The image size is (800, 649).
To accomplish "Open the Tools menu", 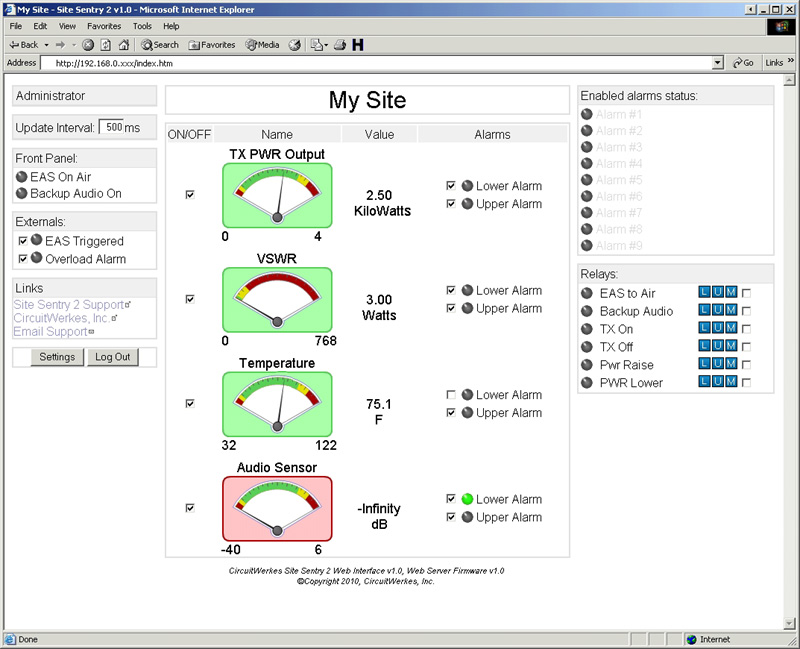I will pos(142,26).
